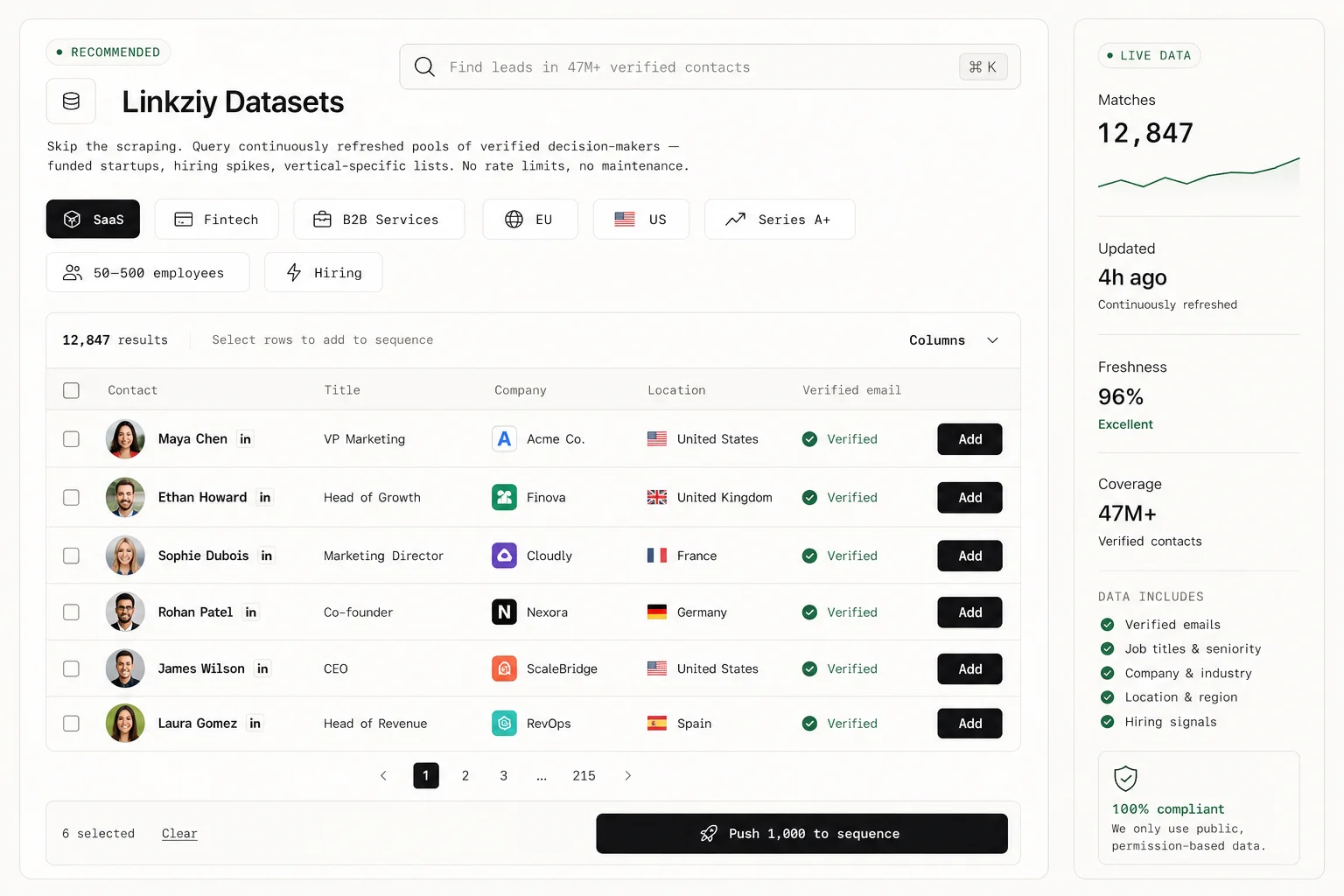Clear the selected rows link
This screenshot has height=896, width=1344.
(x=179, y=834)
